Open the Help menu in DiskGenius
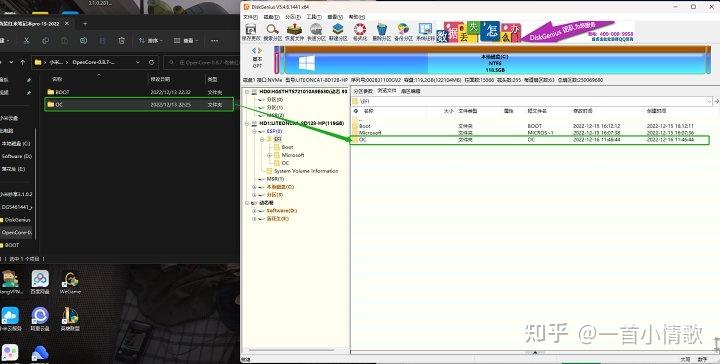 point(356,17)
